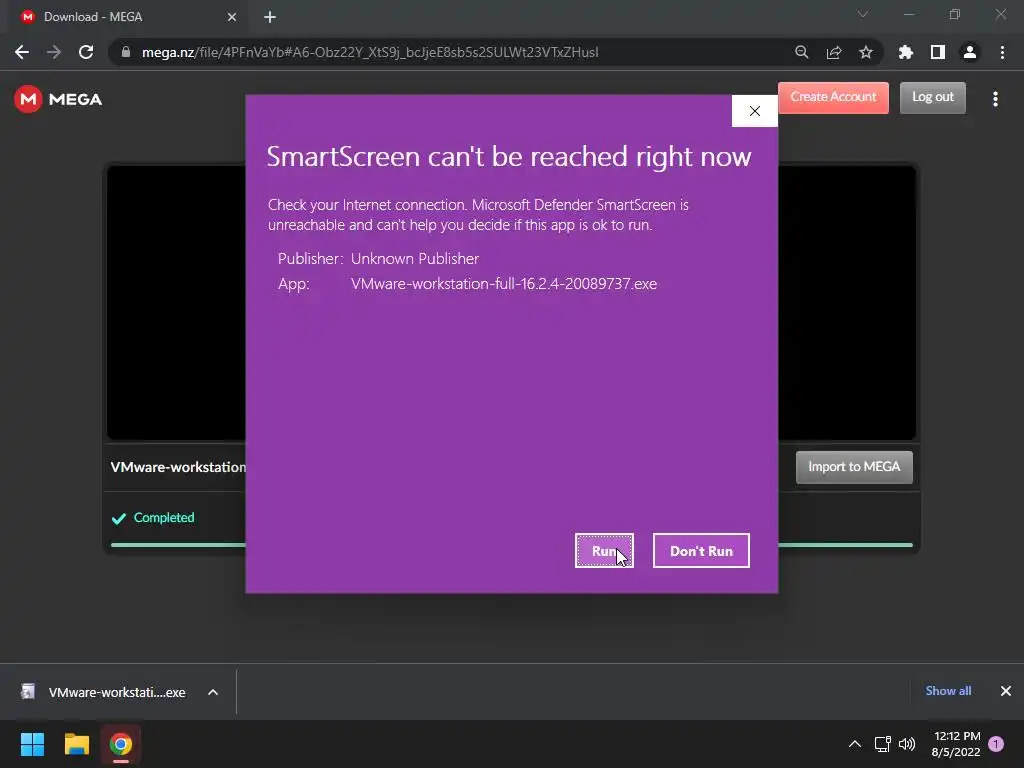This screenshot has width=1024, height=768.
Task: Click the Create Account button
Action: (x=833, y=97)
